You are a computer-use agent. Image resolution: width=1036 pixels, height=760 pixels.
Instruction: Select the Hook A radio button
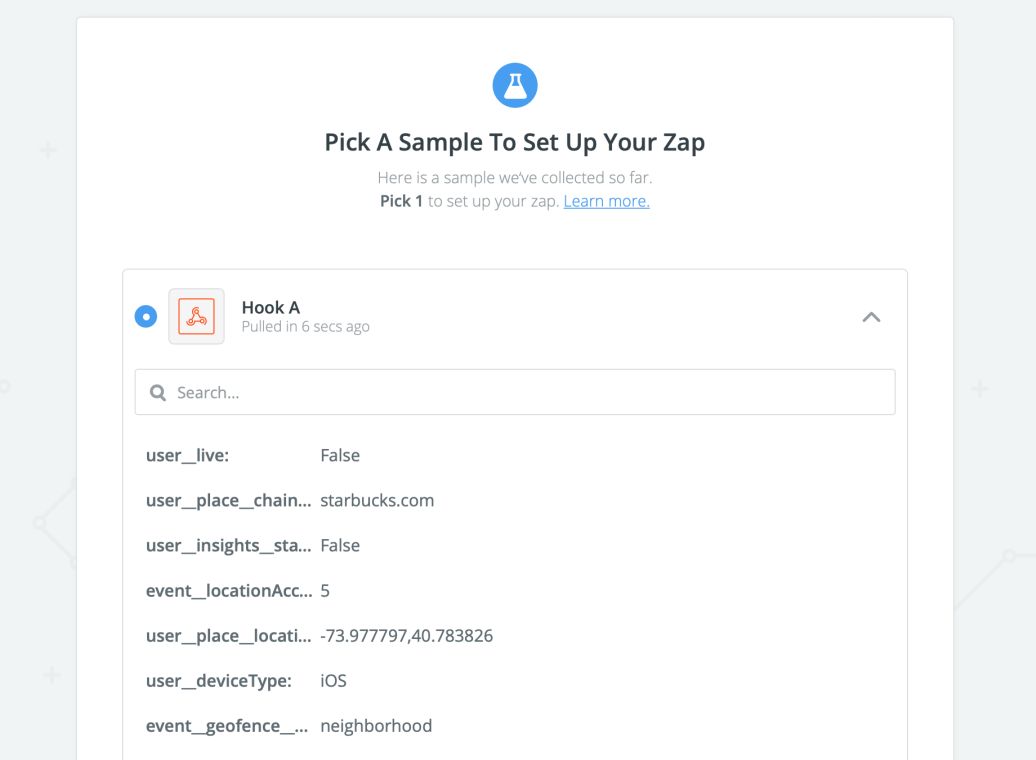(x=146, y=317)
